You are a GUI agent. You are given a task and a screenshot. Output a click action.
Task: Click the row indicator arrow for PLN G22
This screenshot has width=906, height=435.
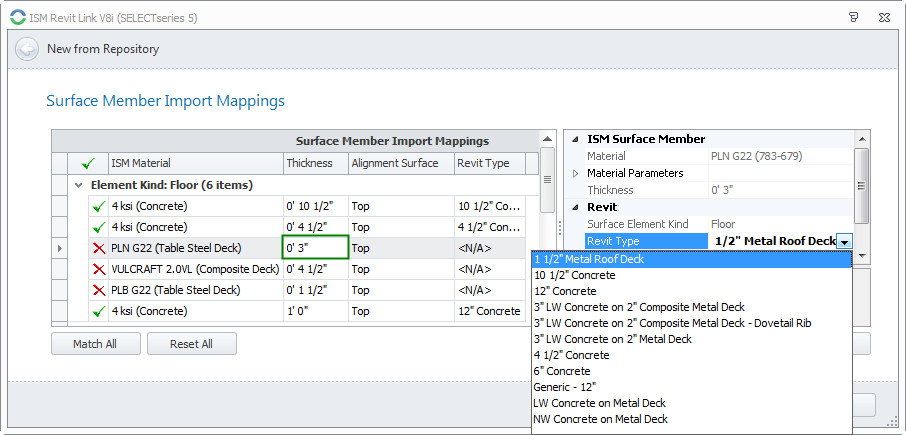pos(60,248)
